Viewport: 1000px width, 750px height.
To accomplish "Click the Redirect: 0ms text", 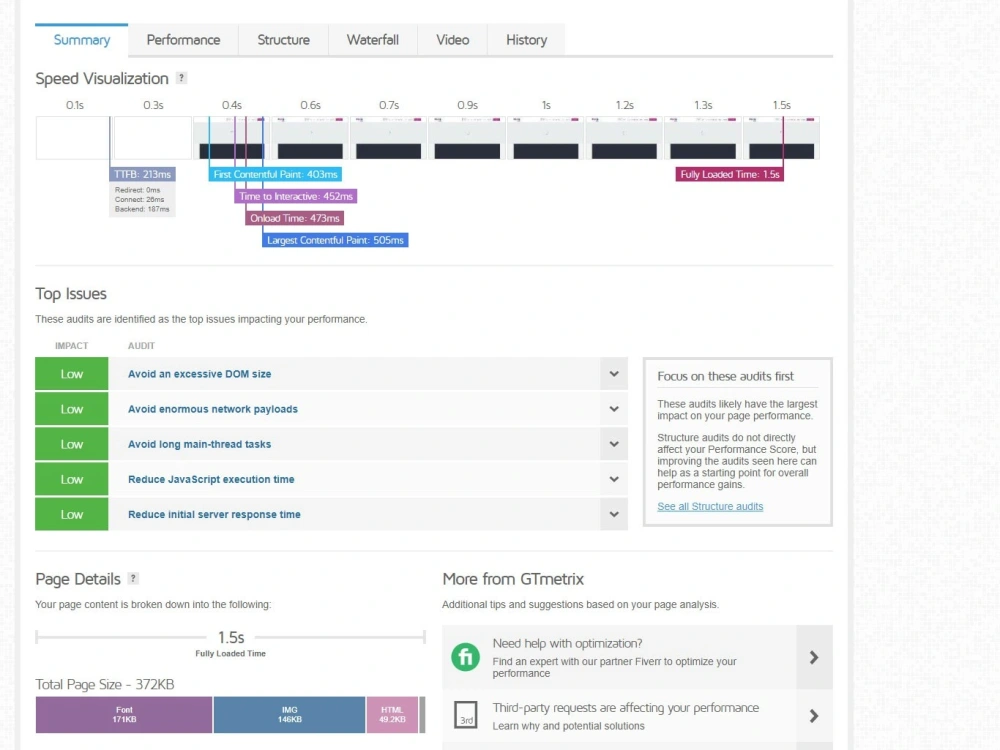I will click(138, 190).
